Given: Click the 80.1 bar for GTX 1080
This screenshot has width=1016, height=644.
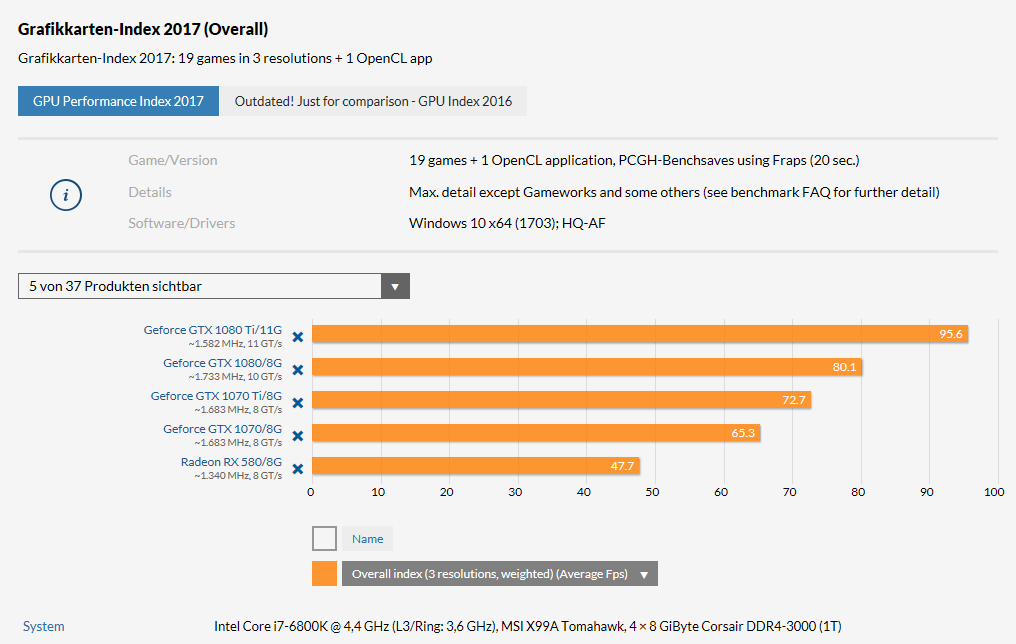Looking at the screenshot, I should coord(586,367).
